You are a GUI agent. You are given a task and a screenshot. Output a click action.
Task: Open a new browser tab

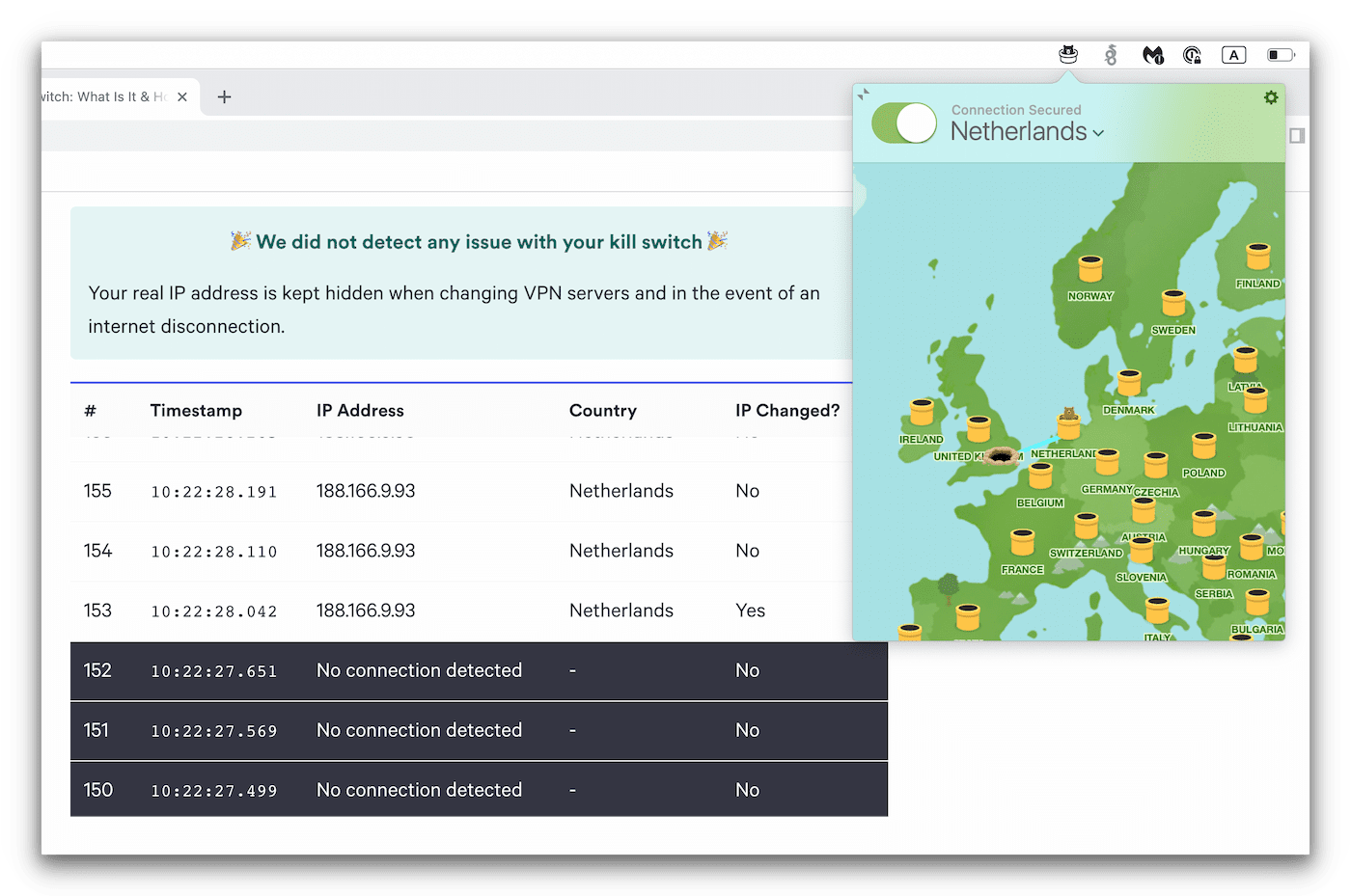point(224,96)
